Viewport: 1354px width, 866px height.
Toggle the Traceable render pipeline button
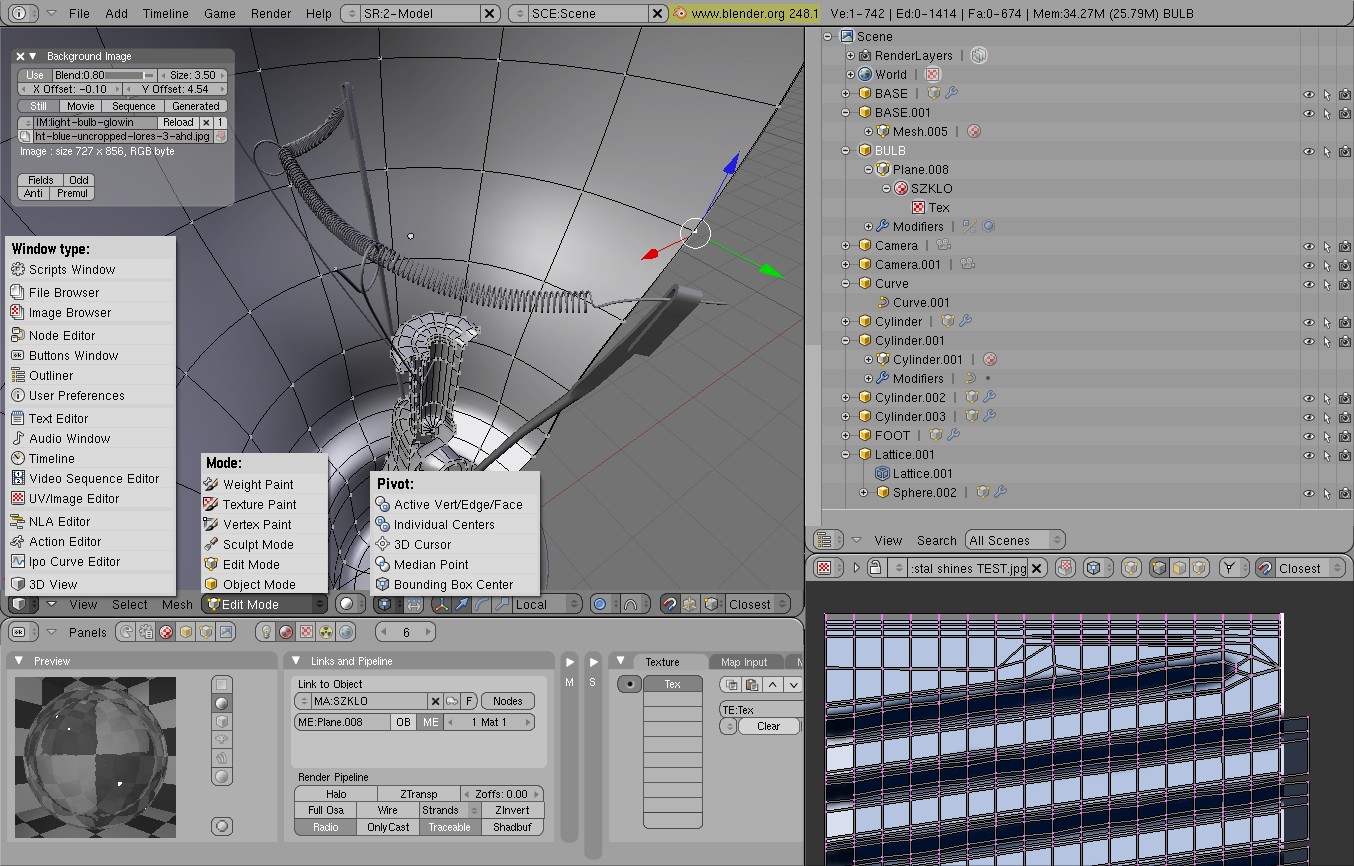tap(449, 827)
